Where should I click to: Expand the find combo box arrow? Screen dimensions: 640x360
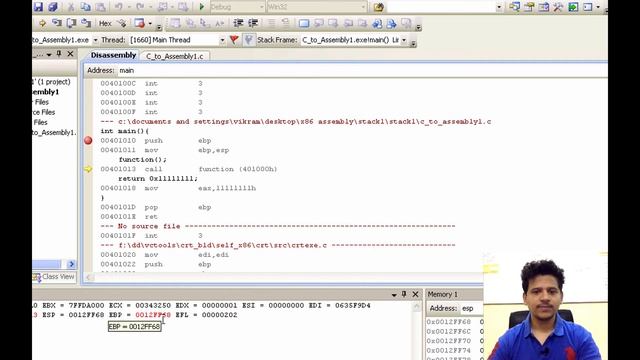(x=499, y=7)
